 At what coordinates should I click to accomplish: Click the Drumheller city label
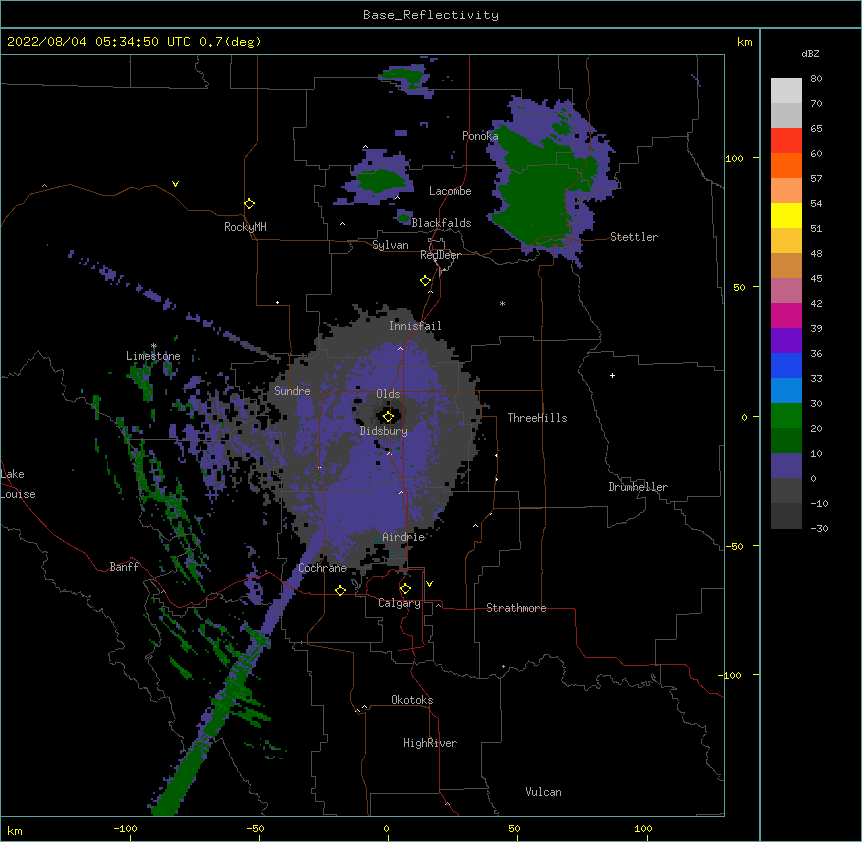[638, 487]
